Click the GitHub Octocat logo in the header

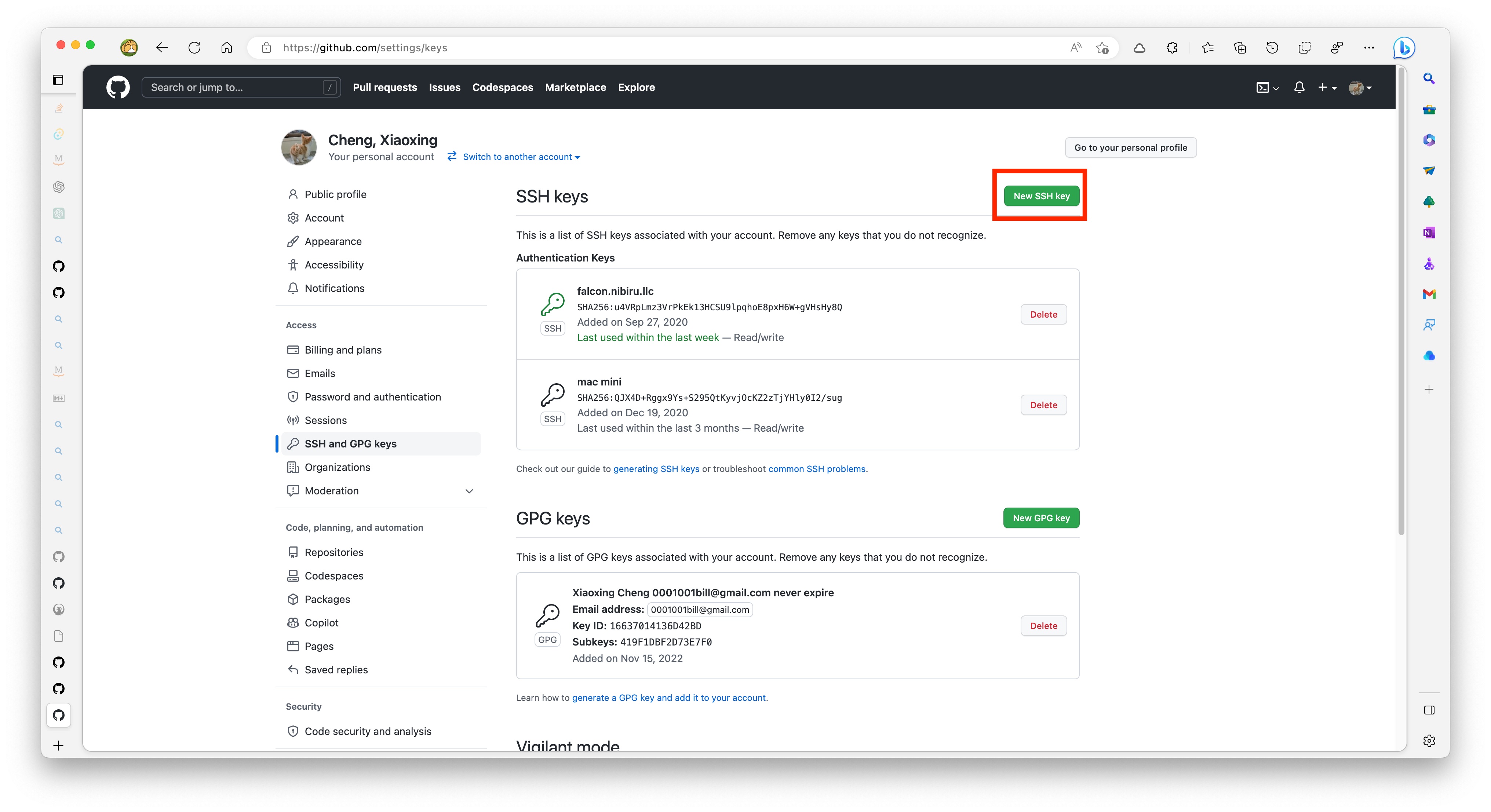117,87
